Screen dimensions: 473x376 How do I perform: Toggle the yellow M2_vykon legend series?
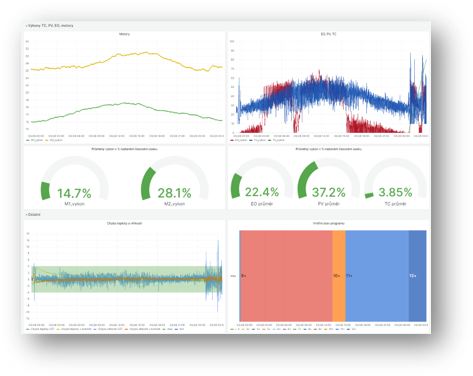tap(54, 140)
